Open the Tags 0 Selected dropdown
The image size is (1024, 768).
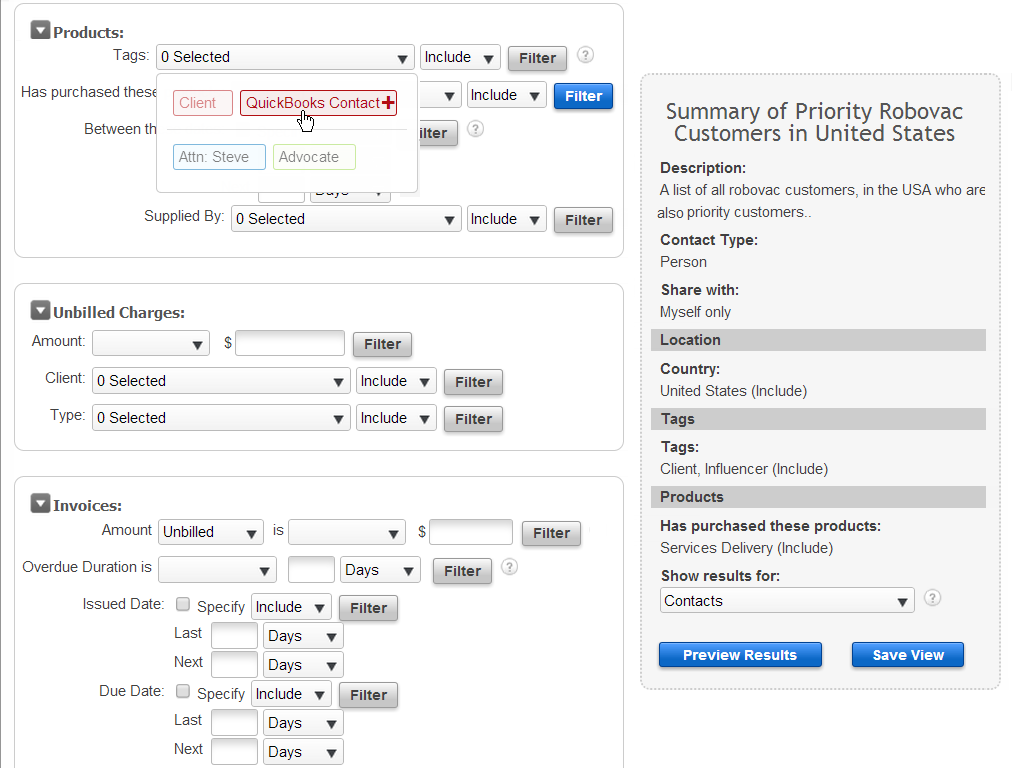point(285,57)
